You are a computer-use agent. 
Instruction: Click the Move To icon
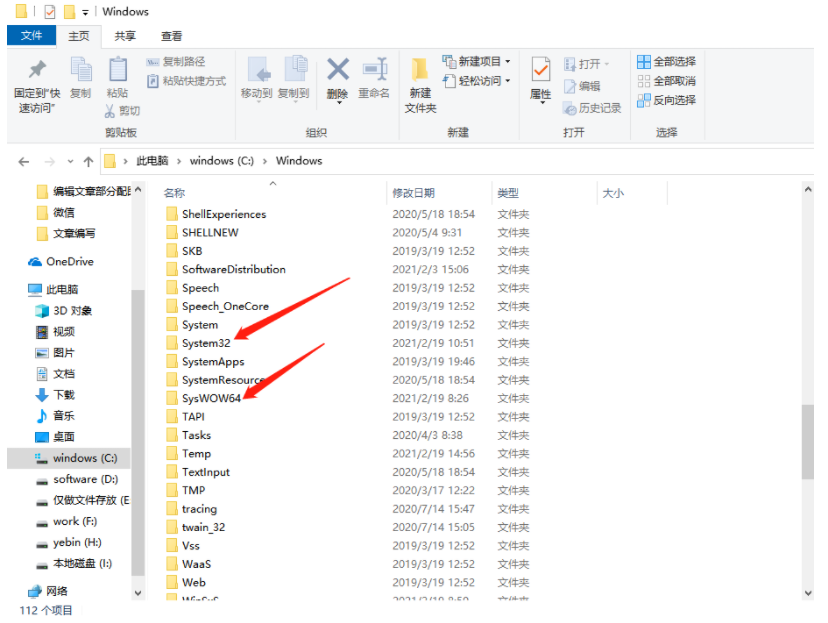point(257,70)
